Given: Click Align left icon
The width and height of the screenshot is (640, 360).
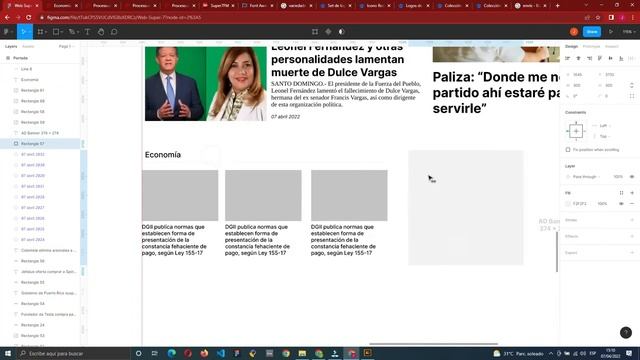Looking at the screenshot, I should (567, 58).
